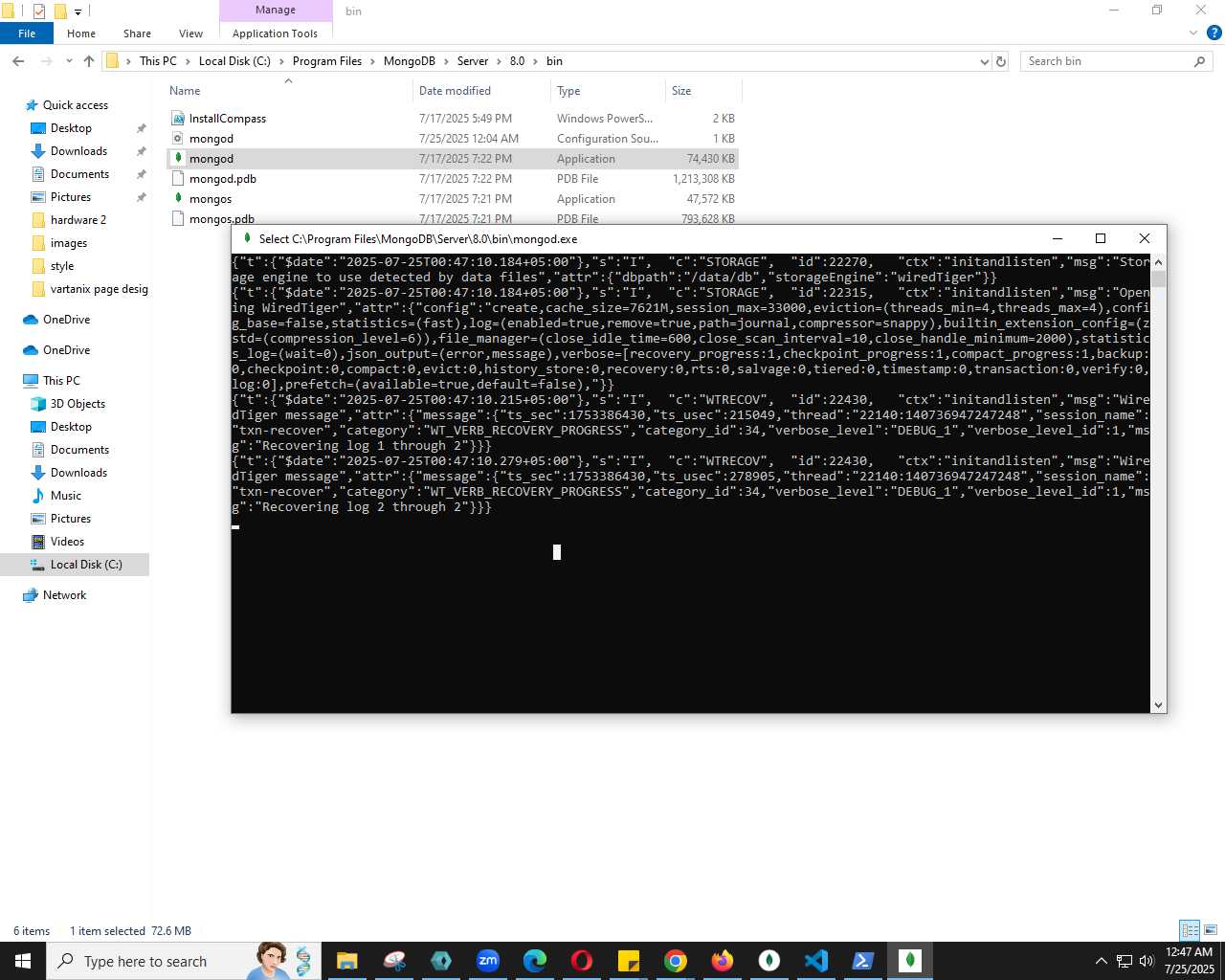Click the Windows Start button

click(23, 961)
